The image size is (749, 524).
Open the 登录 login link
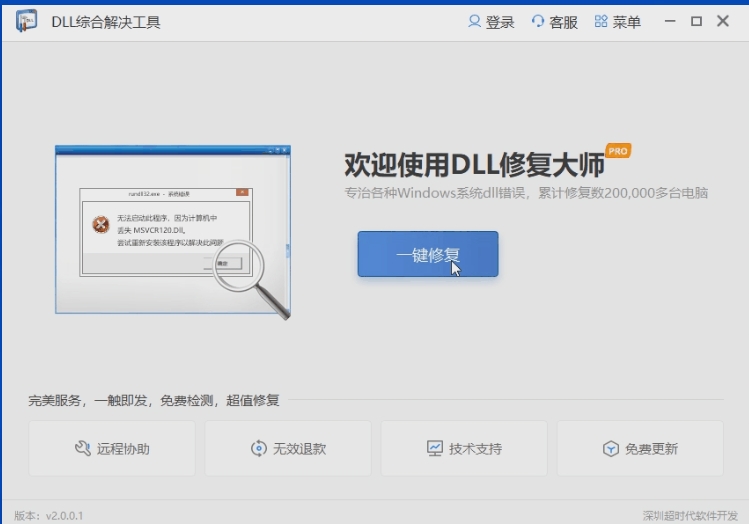point(491,21)
